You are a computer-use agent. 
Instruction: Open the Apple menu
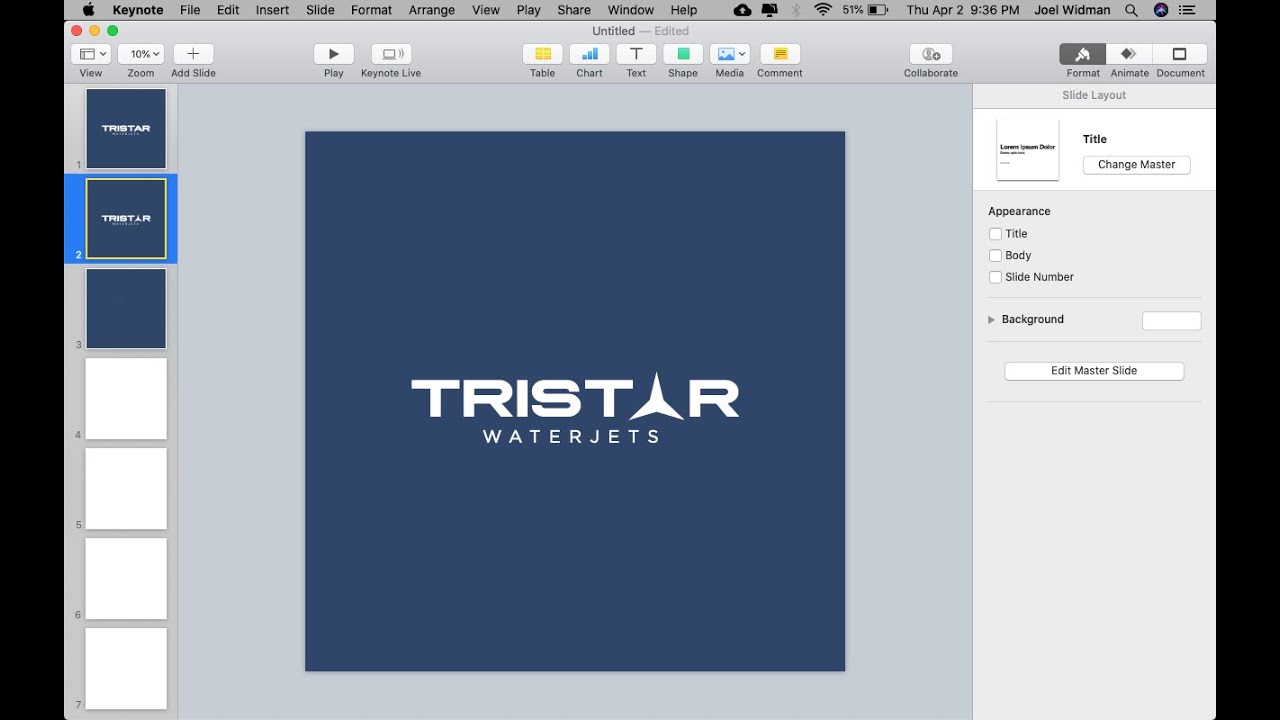(x=88, y=10)
